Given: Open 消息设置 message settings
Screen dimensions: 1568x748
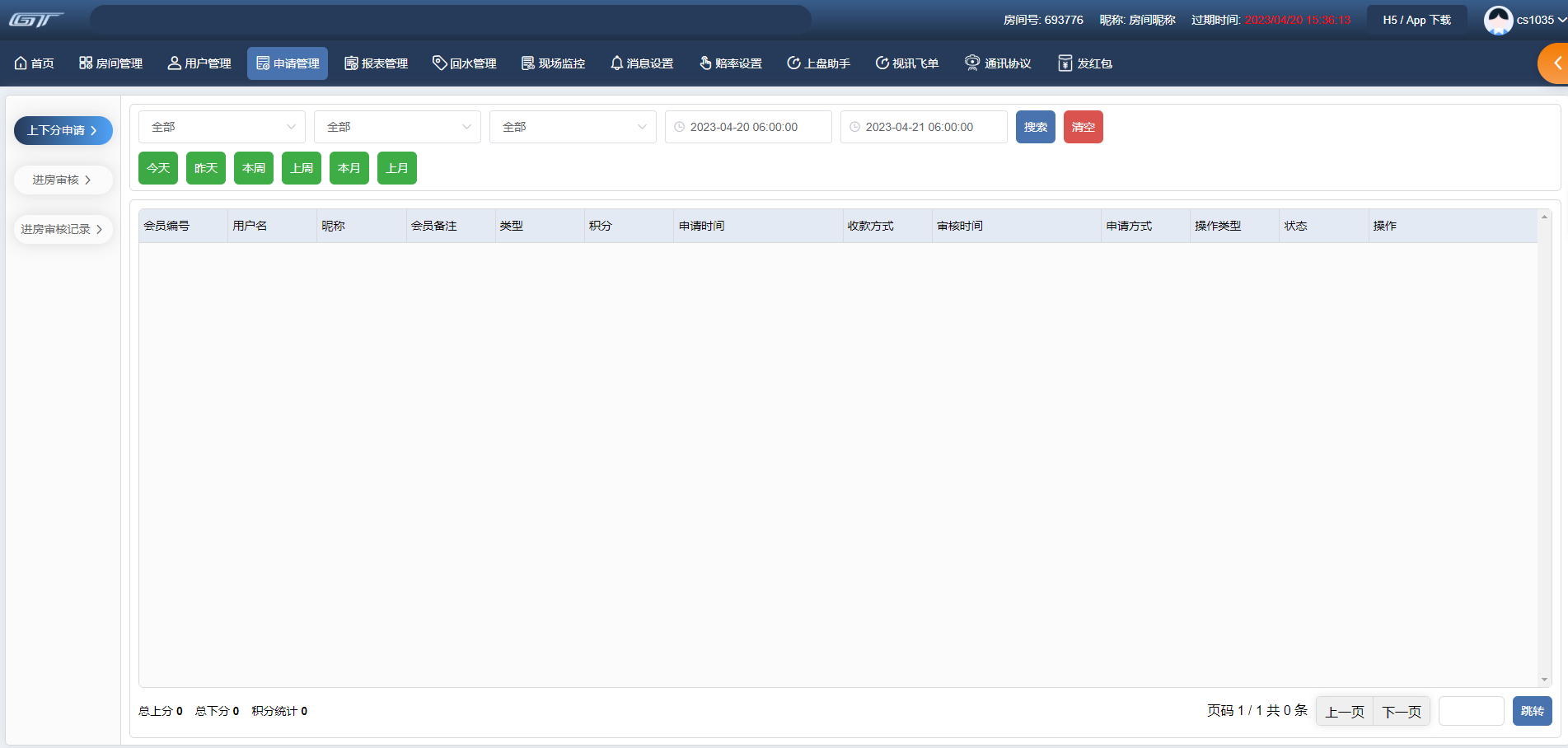Looking at the screenshot, I should tap(642, 63).
